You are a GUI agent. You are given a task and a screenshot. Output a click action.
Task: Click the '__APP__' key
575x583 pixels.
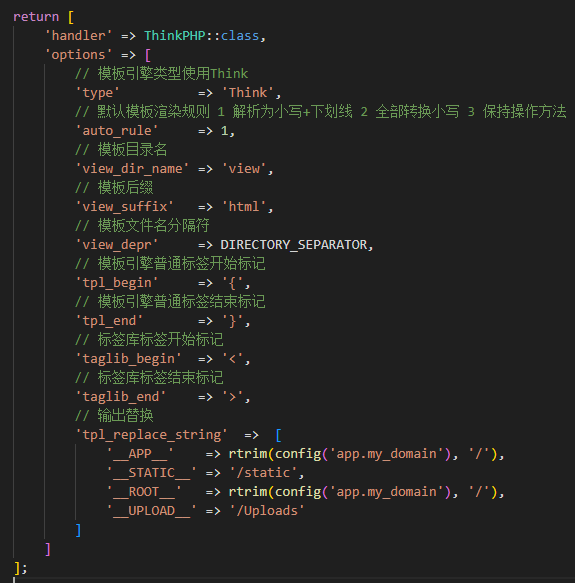[140, 454]
